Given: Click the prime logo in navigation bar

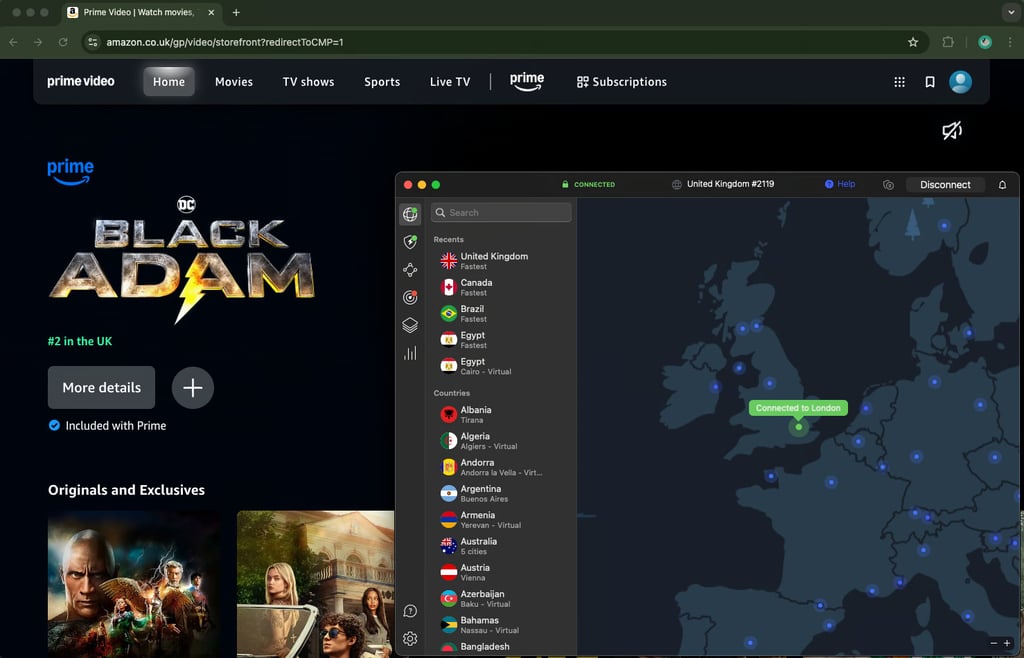Looking at the screenshot, I should coord(526,82).
